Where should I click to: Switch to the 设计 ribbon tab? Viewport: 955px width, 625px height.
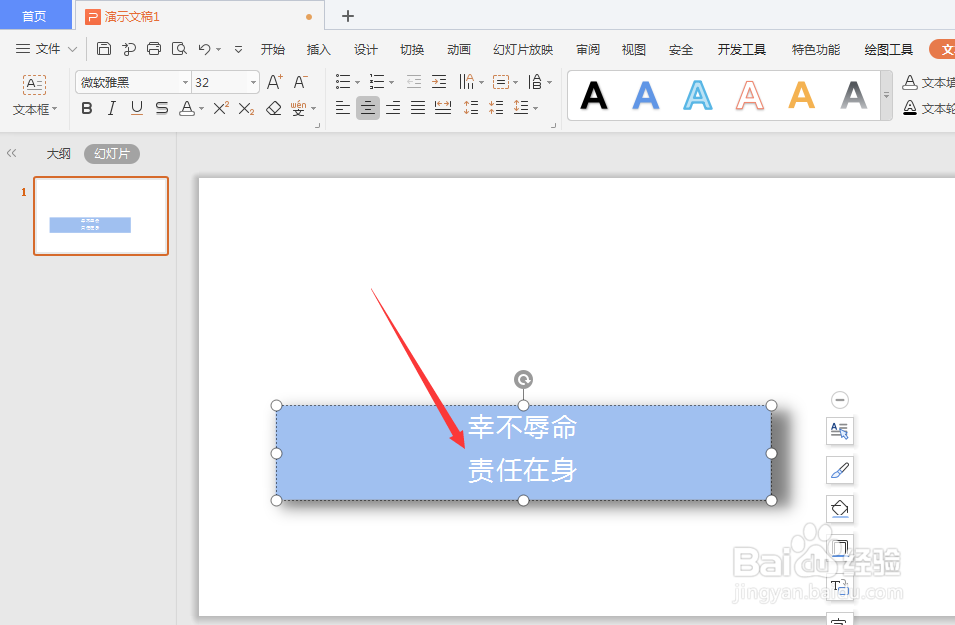365,49
